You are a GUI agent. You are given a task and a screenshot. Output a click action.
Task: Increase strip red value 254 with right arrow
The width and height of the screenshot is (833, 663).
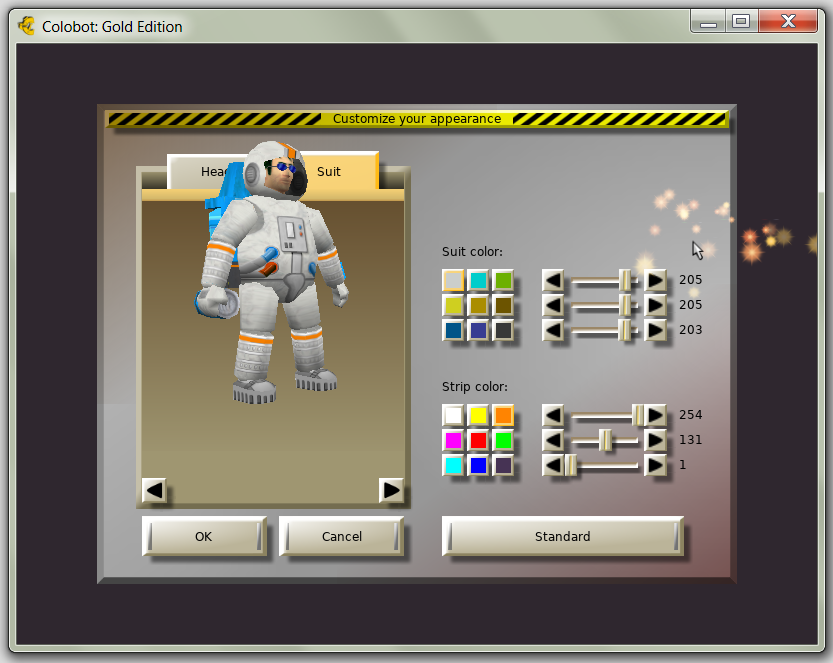coord(655,415)
